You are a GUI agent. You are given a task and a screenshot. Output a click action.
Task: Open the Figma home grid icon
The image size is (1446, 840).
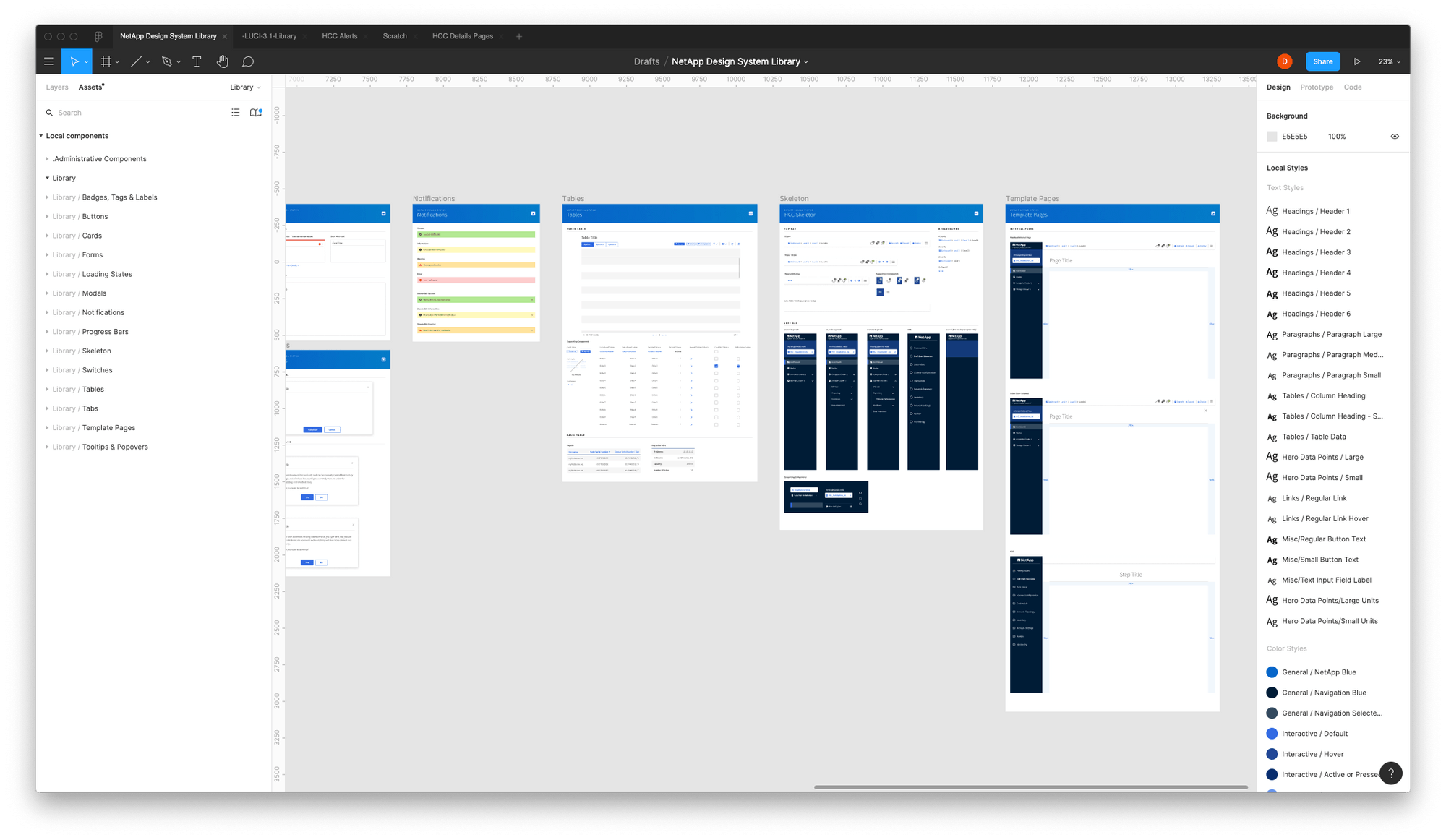[x=98, y=36]
